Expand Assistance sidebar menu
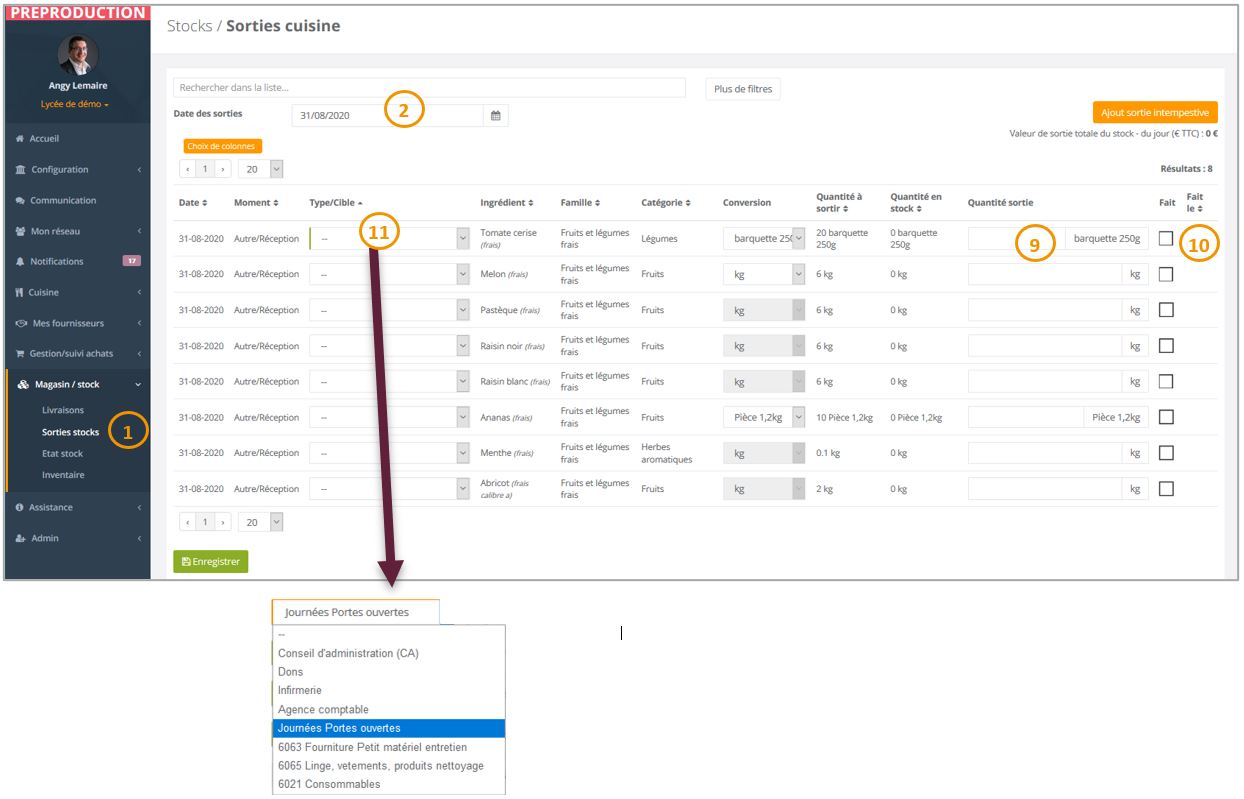This screenshot has width=1244, height=799. click(77, 508)
